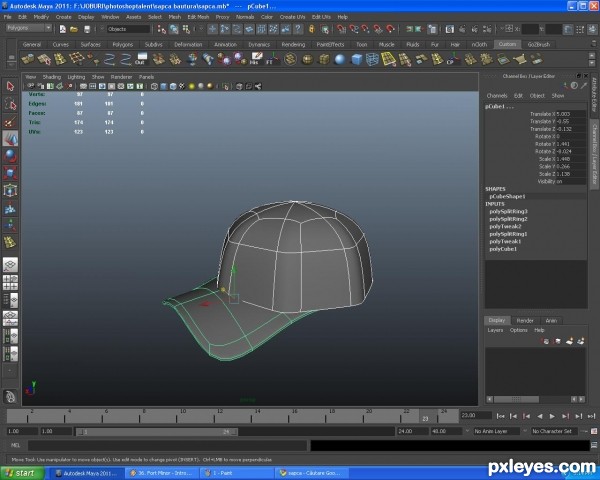Click play forwards button
This screenshot has width=600, height=480.
(x=552, y=416)
